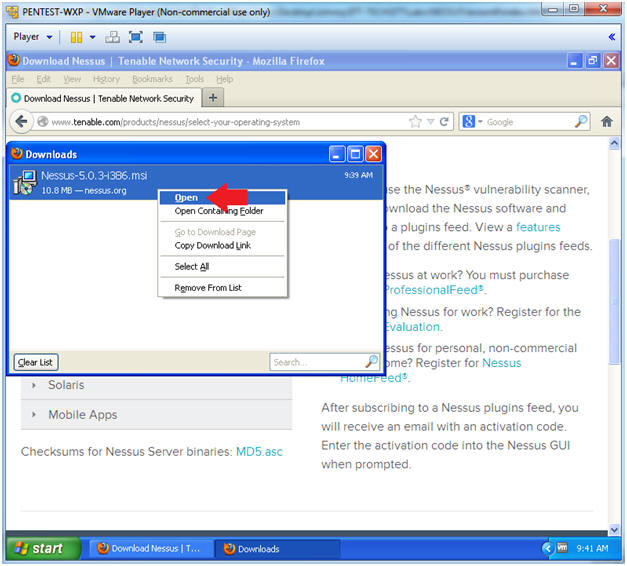
Task: Go to Firefox home page icon
Action: click(607, 122)
